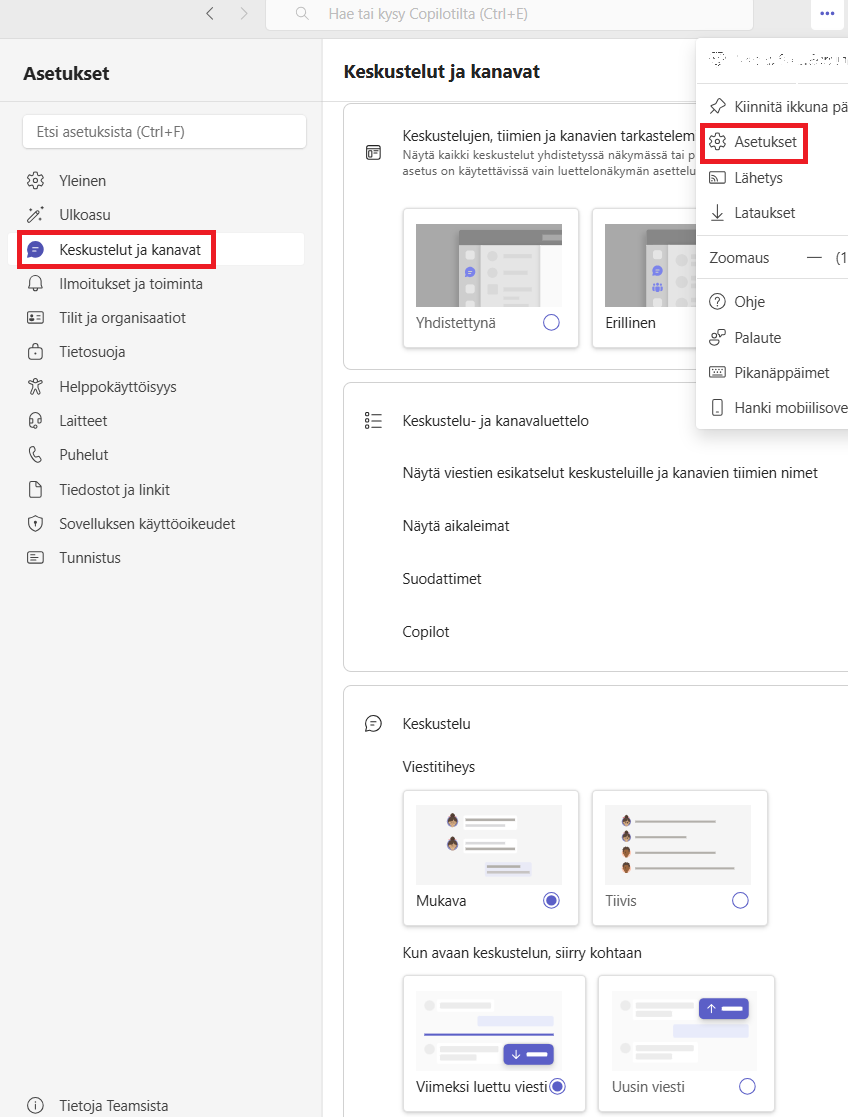The width and height of the screenshot is (848, 1117).
Task: Click the search magnifier icon
Action: (x=302, y=14)
